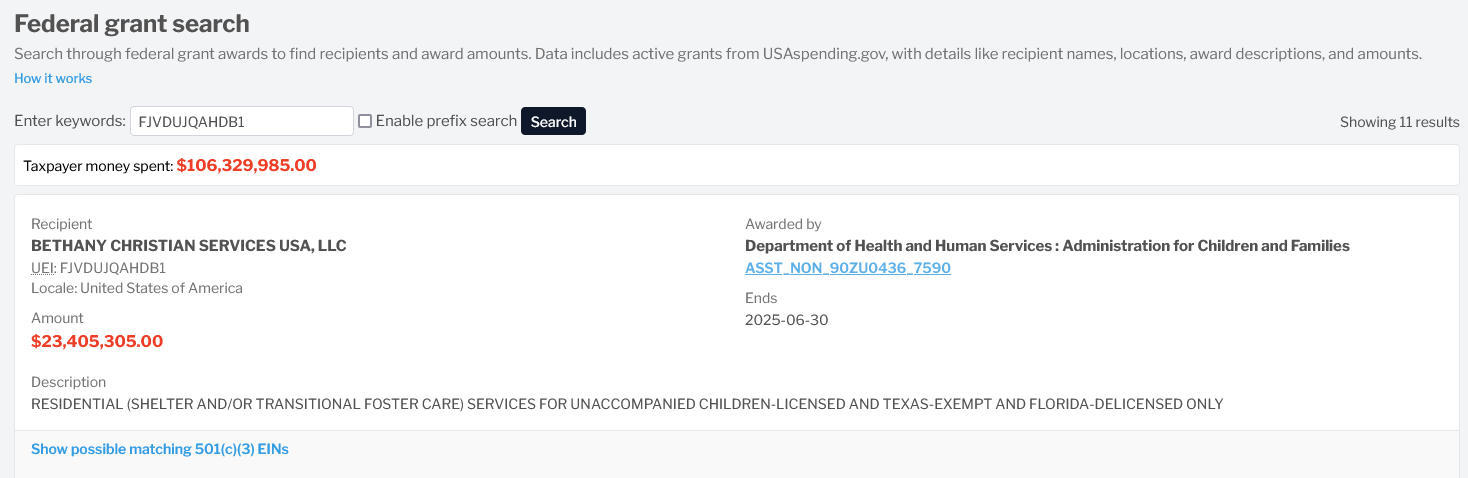The height and width of the screenshot is (478, 1468).
Task: Click the grant description starting 'RESIDENTIAL (SHELTER'
Action: coord(627,404)
